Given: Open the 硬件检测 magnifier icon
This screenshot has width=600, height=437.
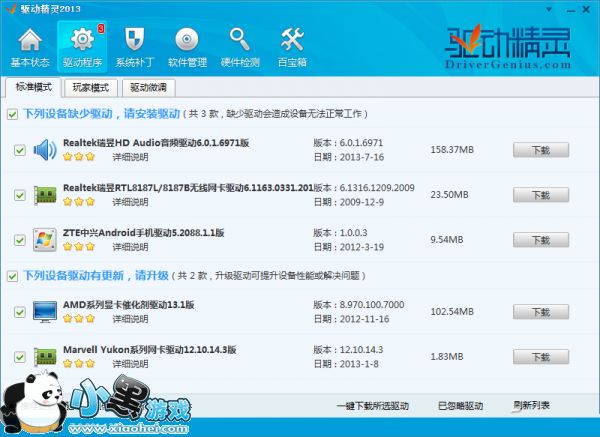Looking at the screenshot, I should click(x=240, y=47).
